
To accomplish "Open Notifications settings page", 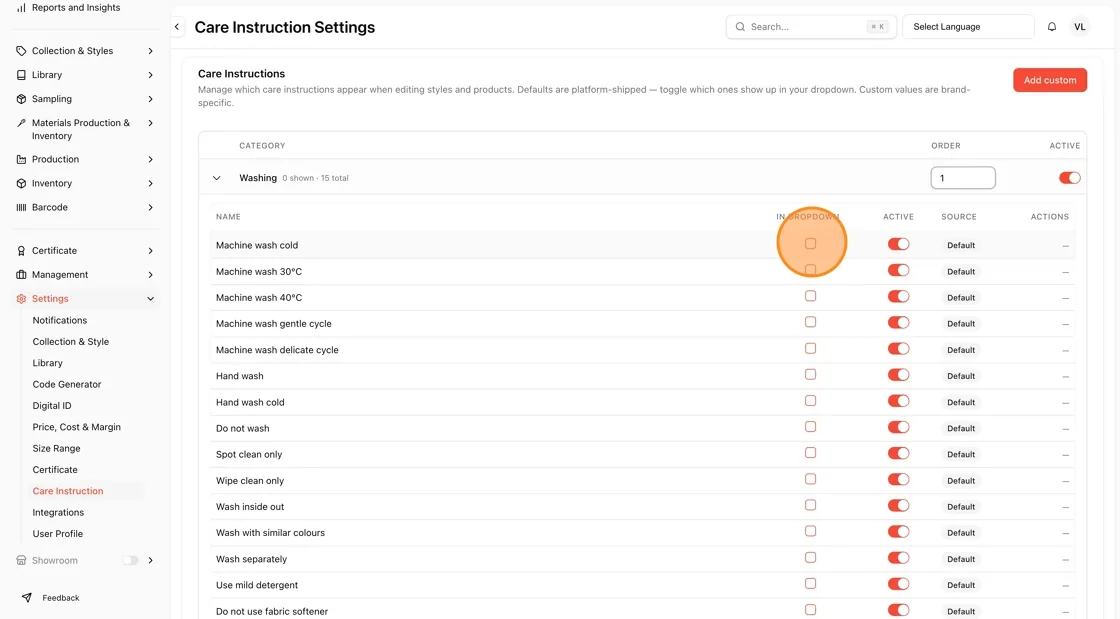I will click(x=60, y=321).
